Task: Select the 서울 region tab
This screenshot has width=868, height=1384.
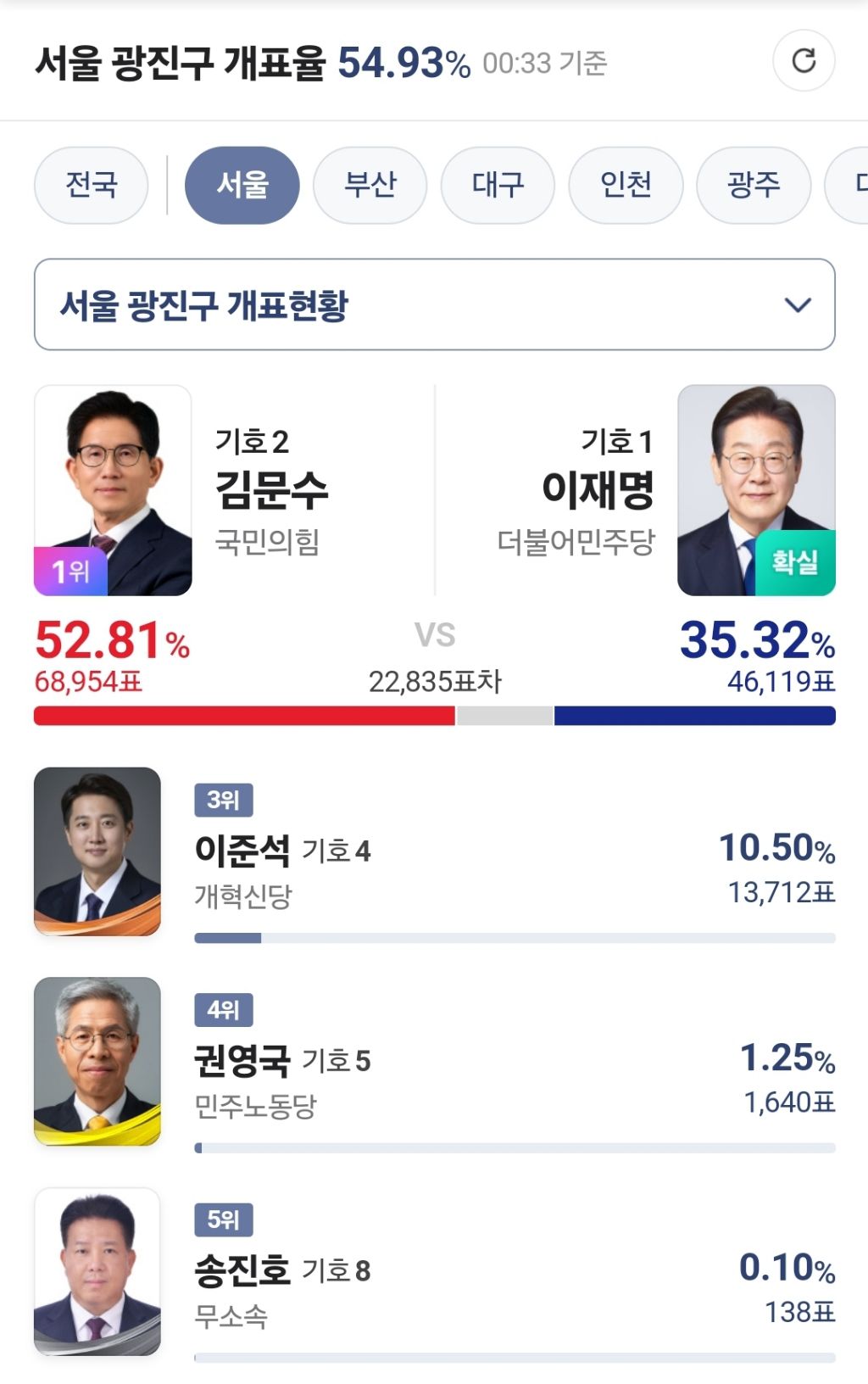Action: pyautogui.click(x=242, y=185)
